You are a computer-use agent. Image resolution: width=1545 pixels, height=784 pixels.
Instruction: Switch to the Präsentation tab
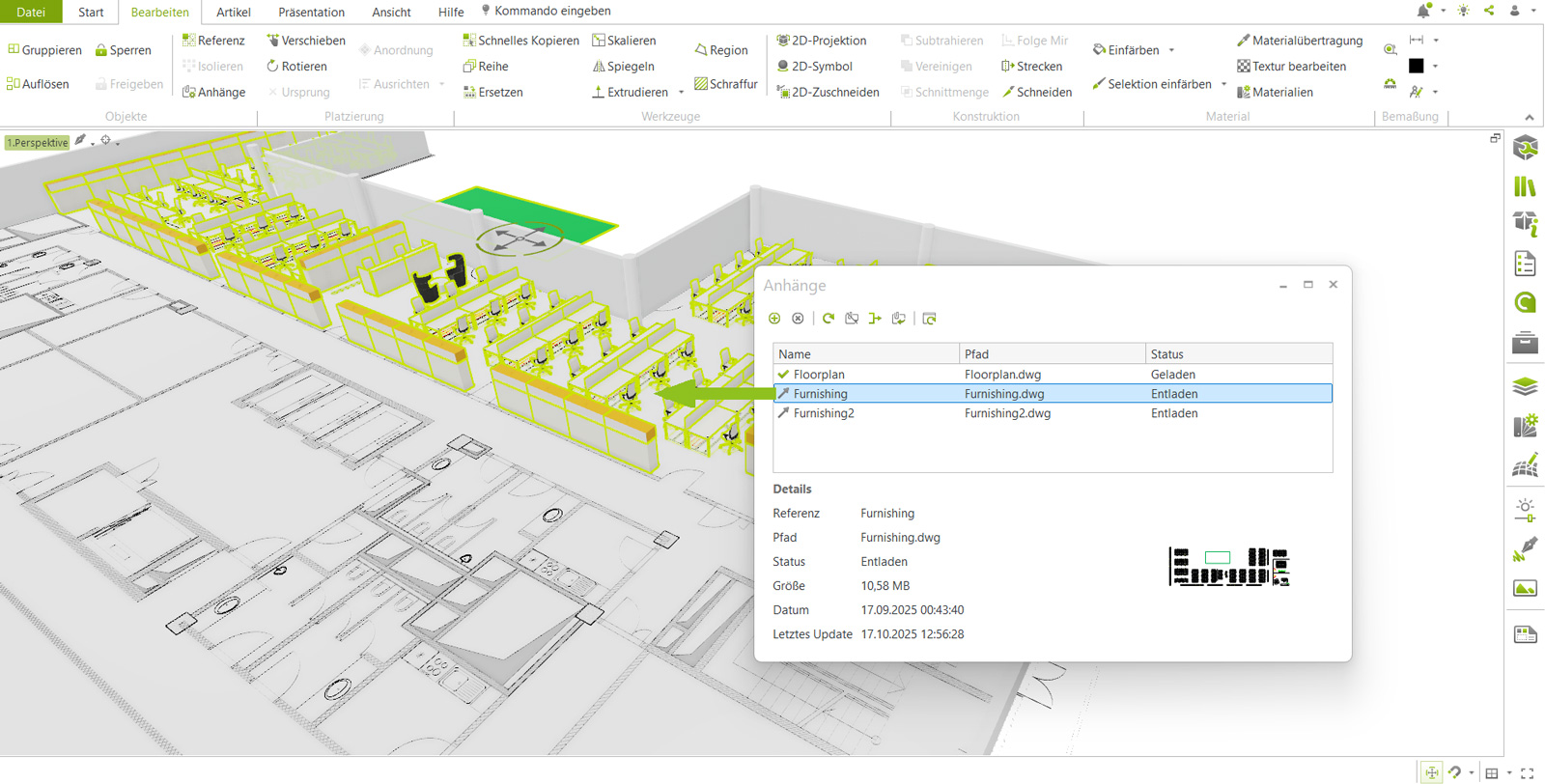pyautogui.click(x=311, y=13)
